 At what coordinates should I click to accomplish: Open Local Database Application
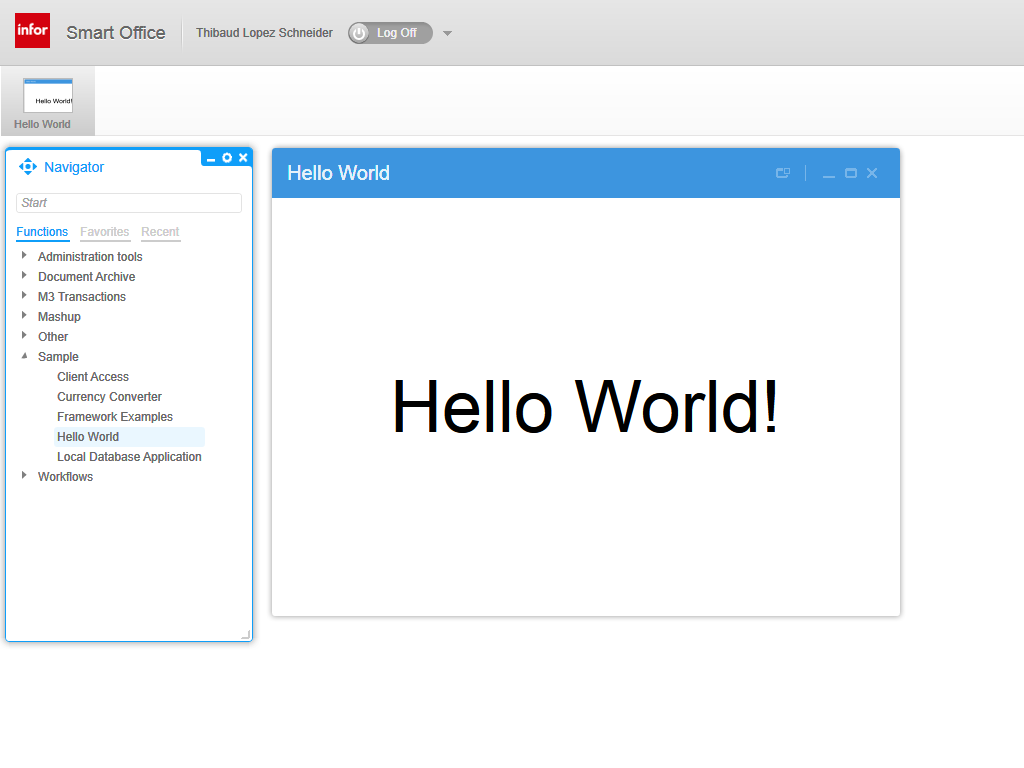129,457
